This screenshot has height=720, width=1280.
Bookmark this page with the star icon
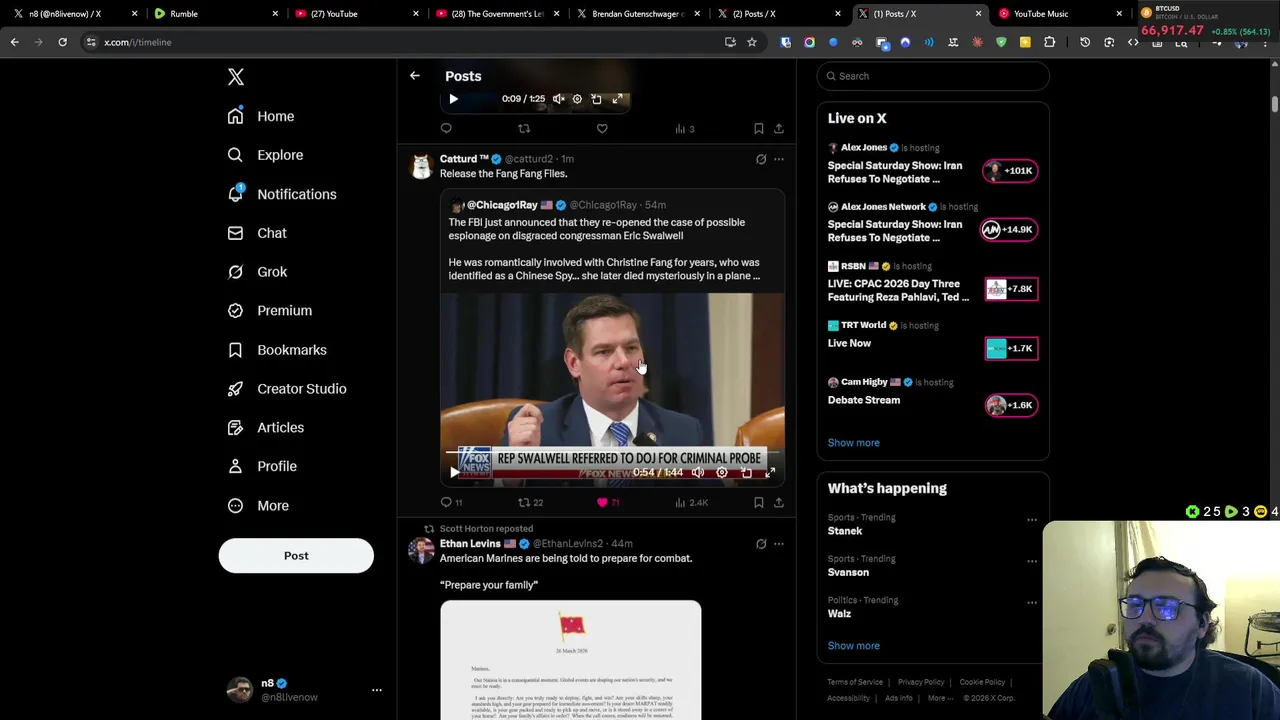point(752,42)
